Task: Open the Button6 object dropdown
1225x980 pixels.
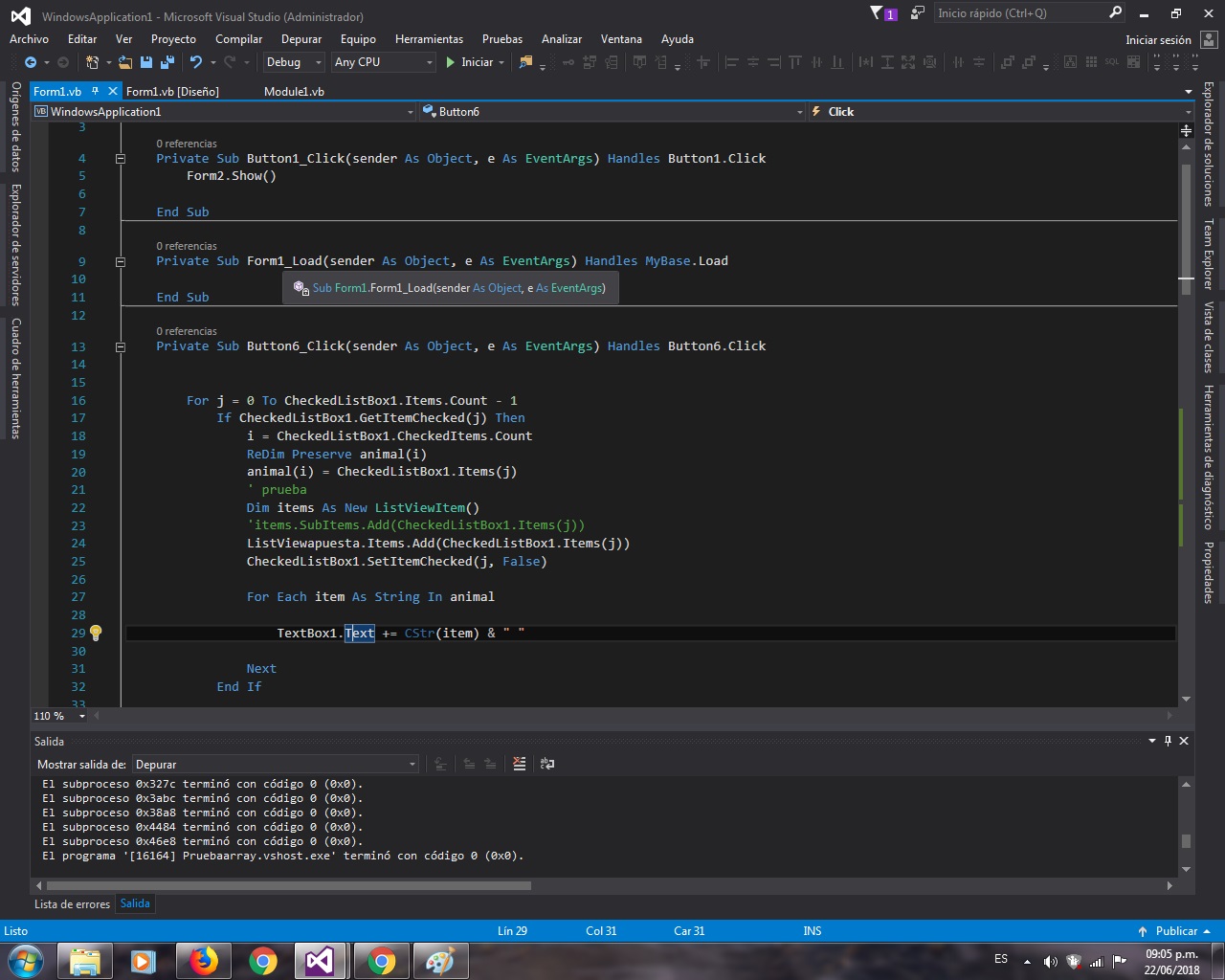Action: (x=612, y=112)
